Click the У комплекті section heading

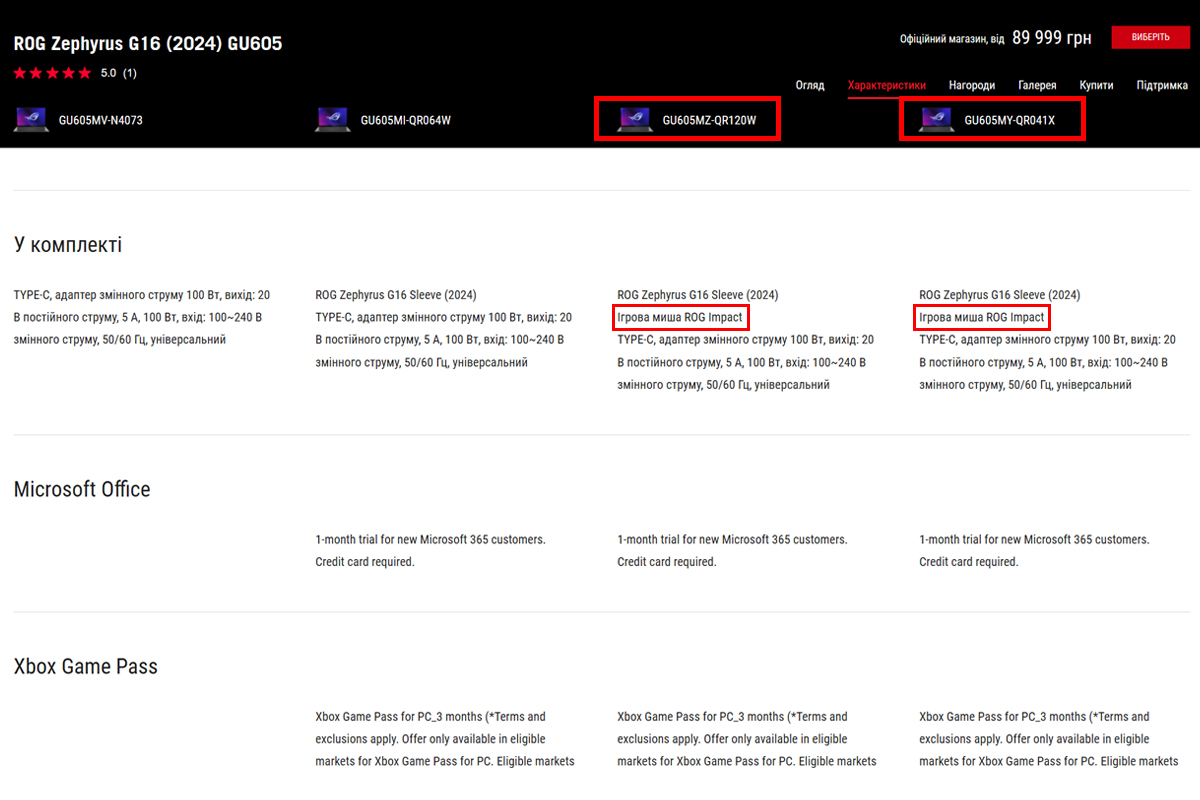(68, 245)
